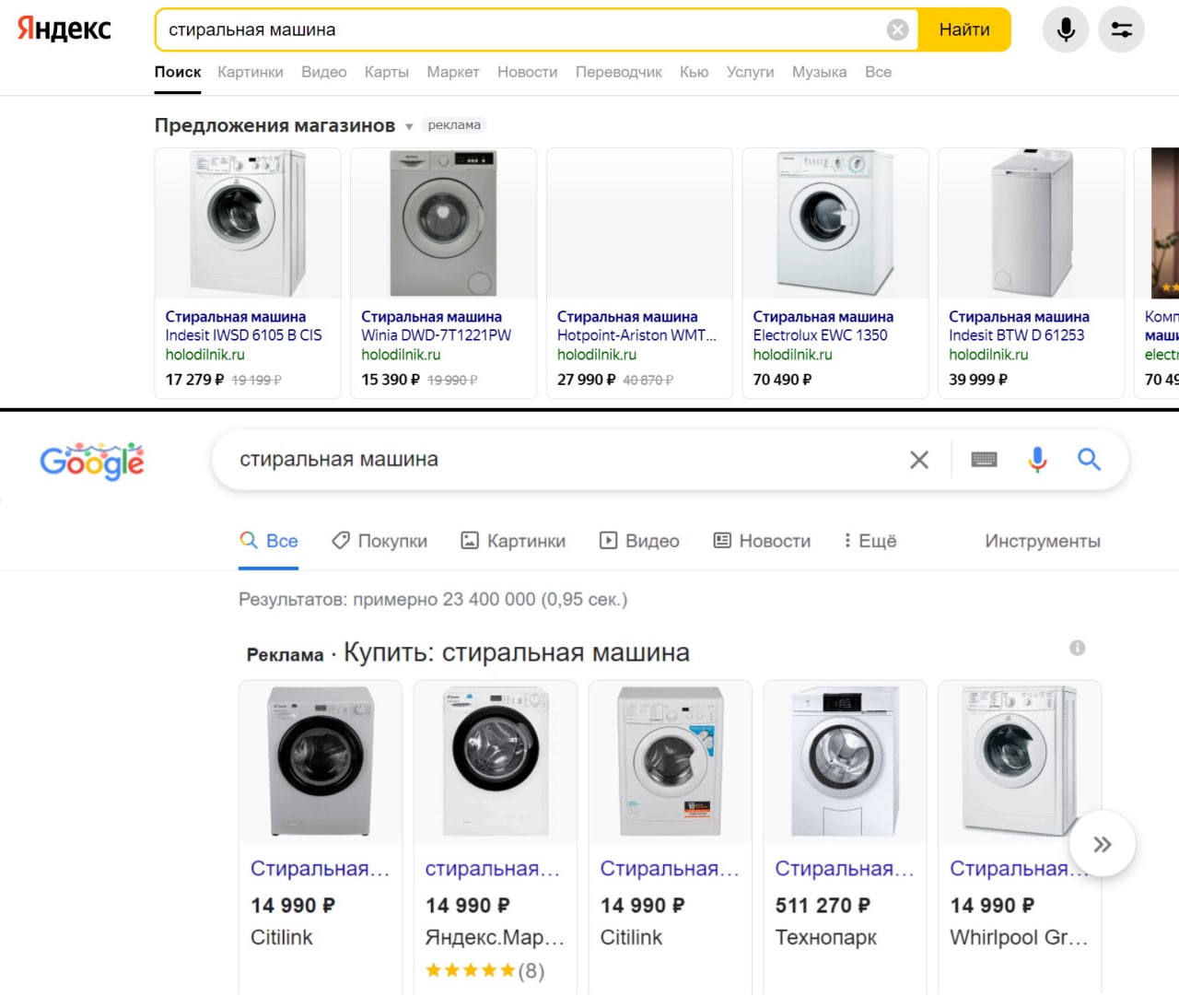The width and height of the screenshot is (1179, 1008).
Task: Switch to Yandex Картинки tab
Action: click(251, 72)
